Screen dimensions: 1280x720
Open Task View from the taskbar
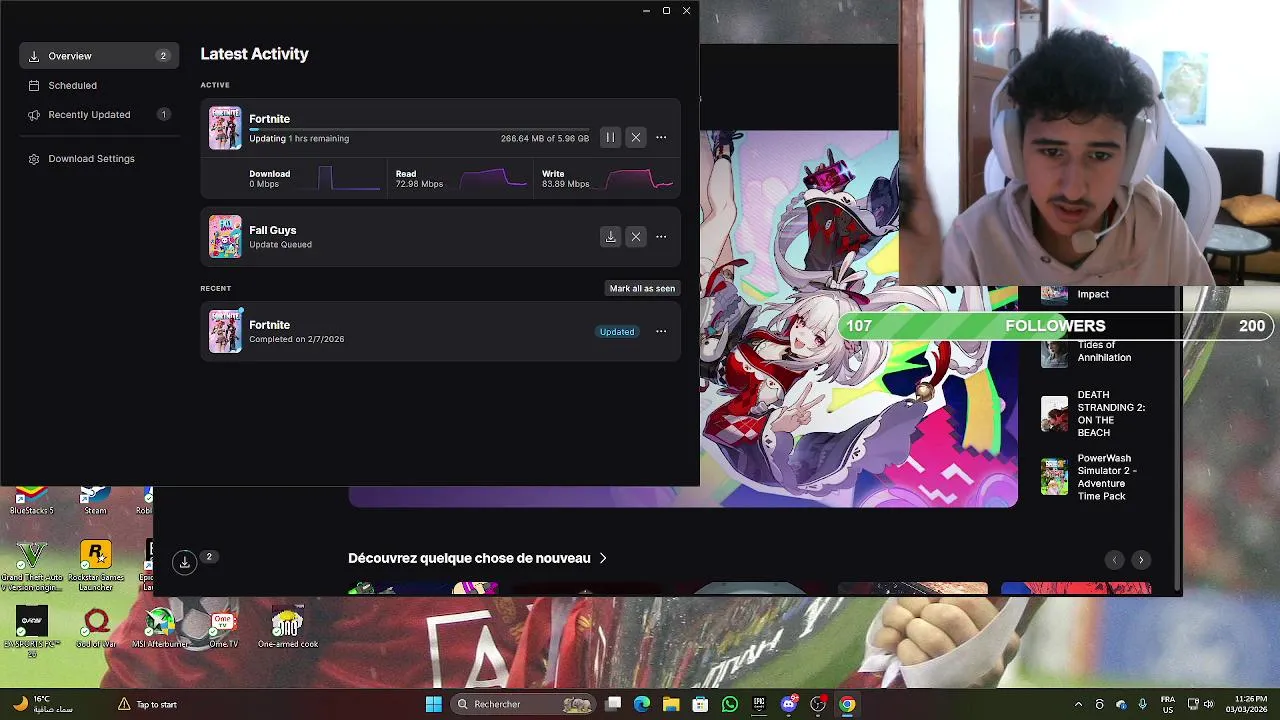(x=614, y=704)
